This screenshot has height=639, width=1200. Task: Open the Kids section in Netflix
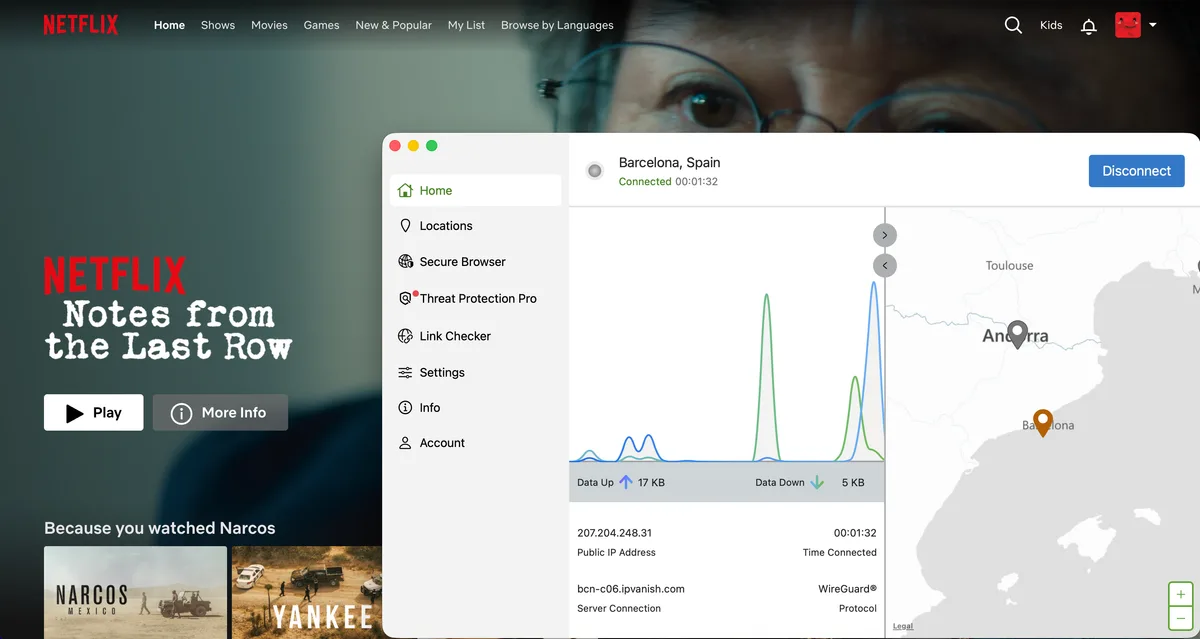pos(1051,25)
